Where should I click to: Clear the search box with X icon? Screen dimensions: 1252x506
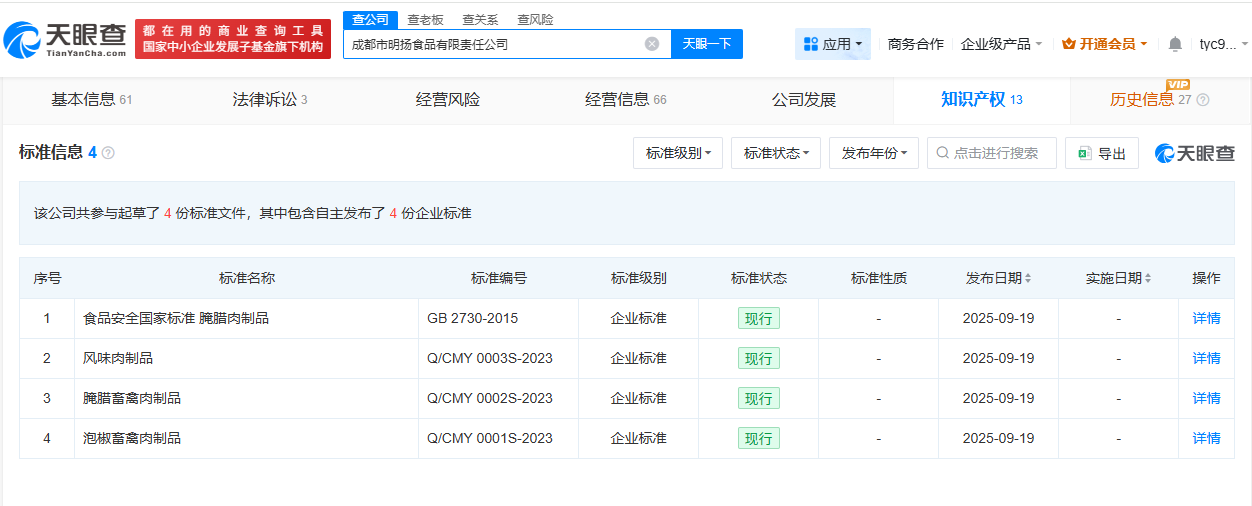(x=652, y=44)
